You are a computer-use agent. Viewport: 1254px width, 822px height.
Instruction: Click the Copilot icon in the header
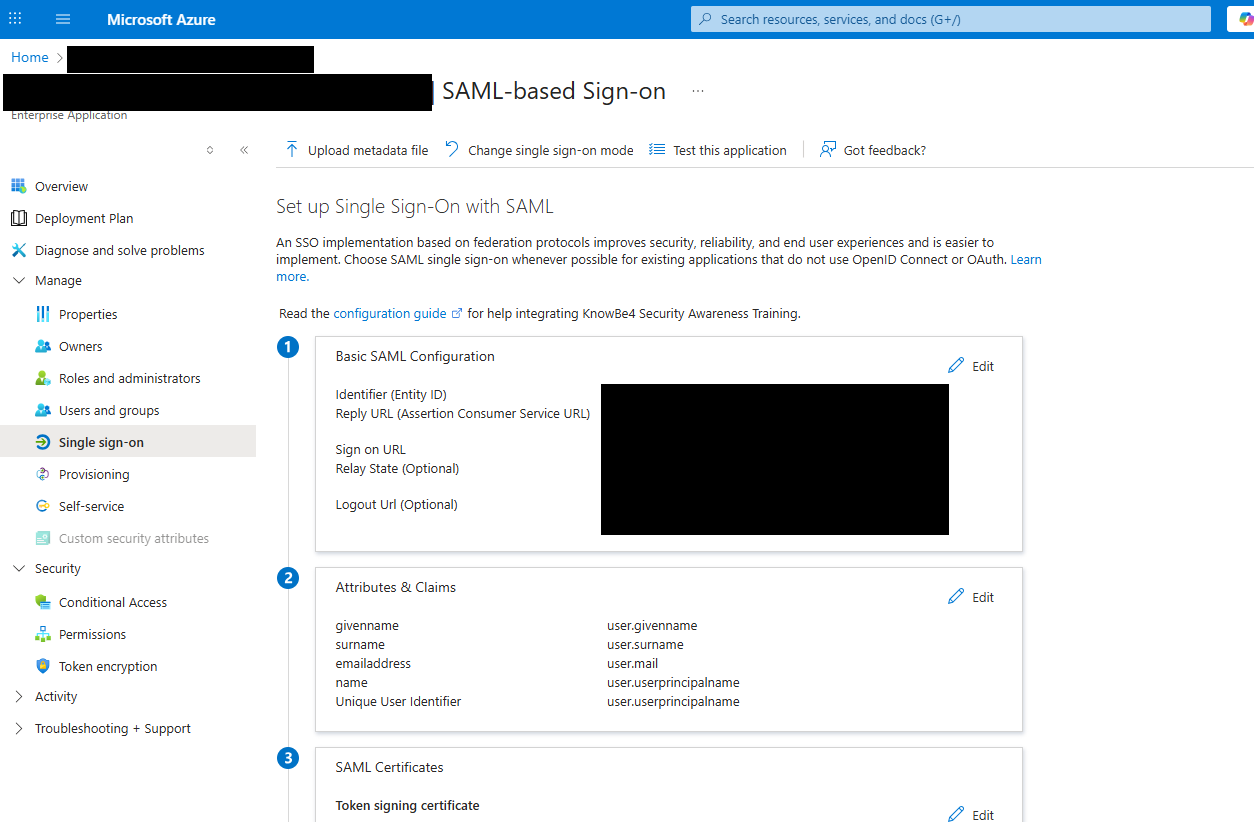pyautogui.click(x=1247, y=19)
